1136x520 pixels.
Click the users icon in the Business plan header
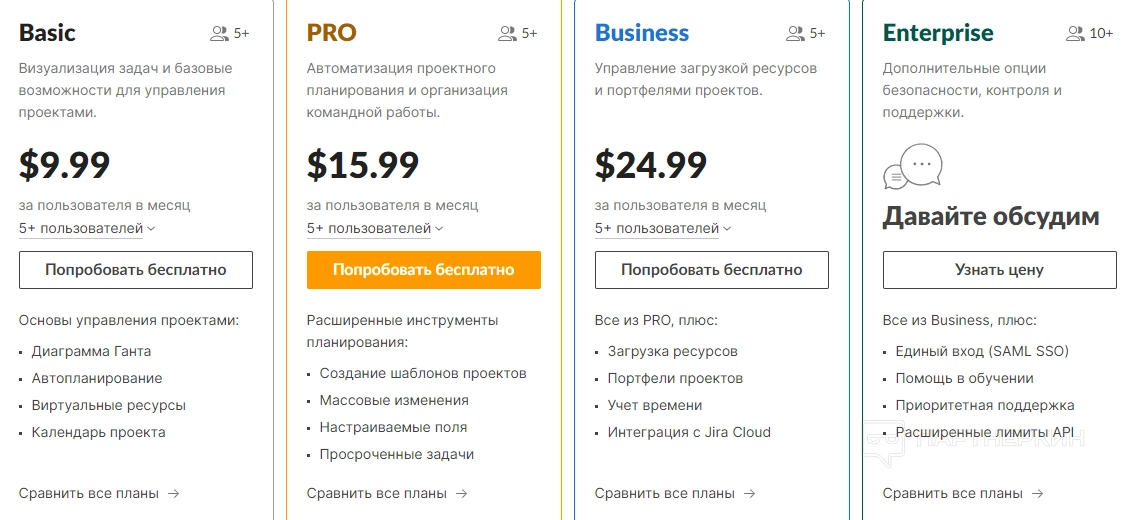pos(795,34)
